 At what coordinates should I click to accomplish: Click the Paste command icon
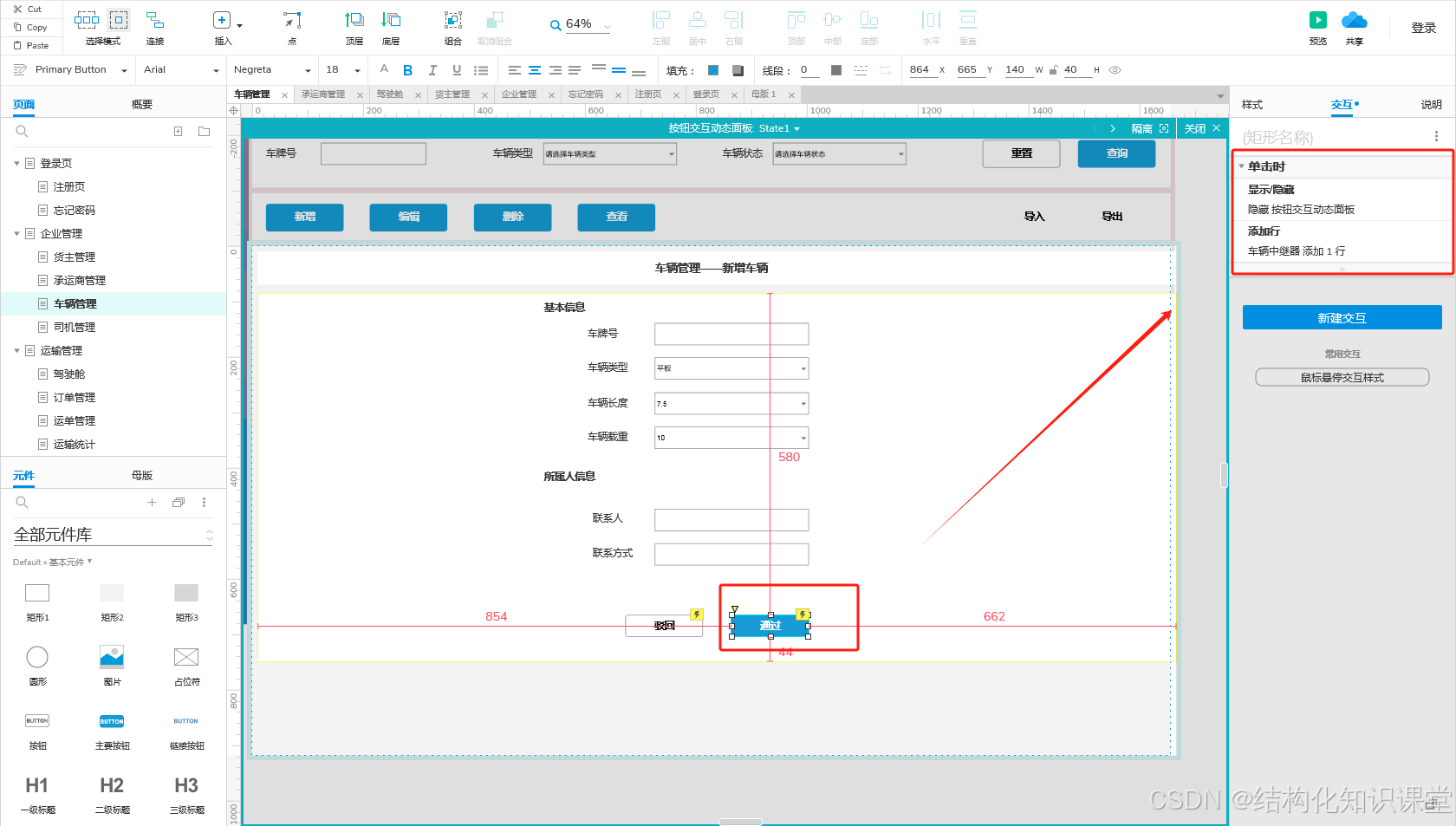point(17,46)
